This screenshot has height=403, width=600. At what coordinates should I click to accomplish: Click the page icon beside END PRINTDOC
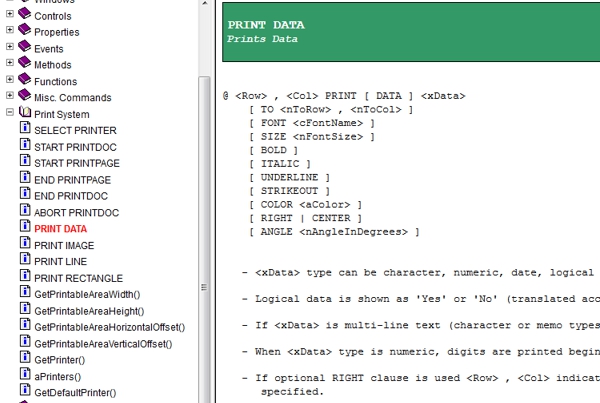25,193
